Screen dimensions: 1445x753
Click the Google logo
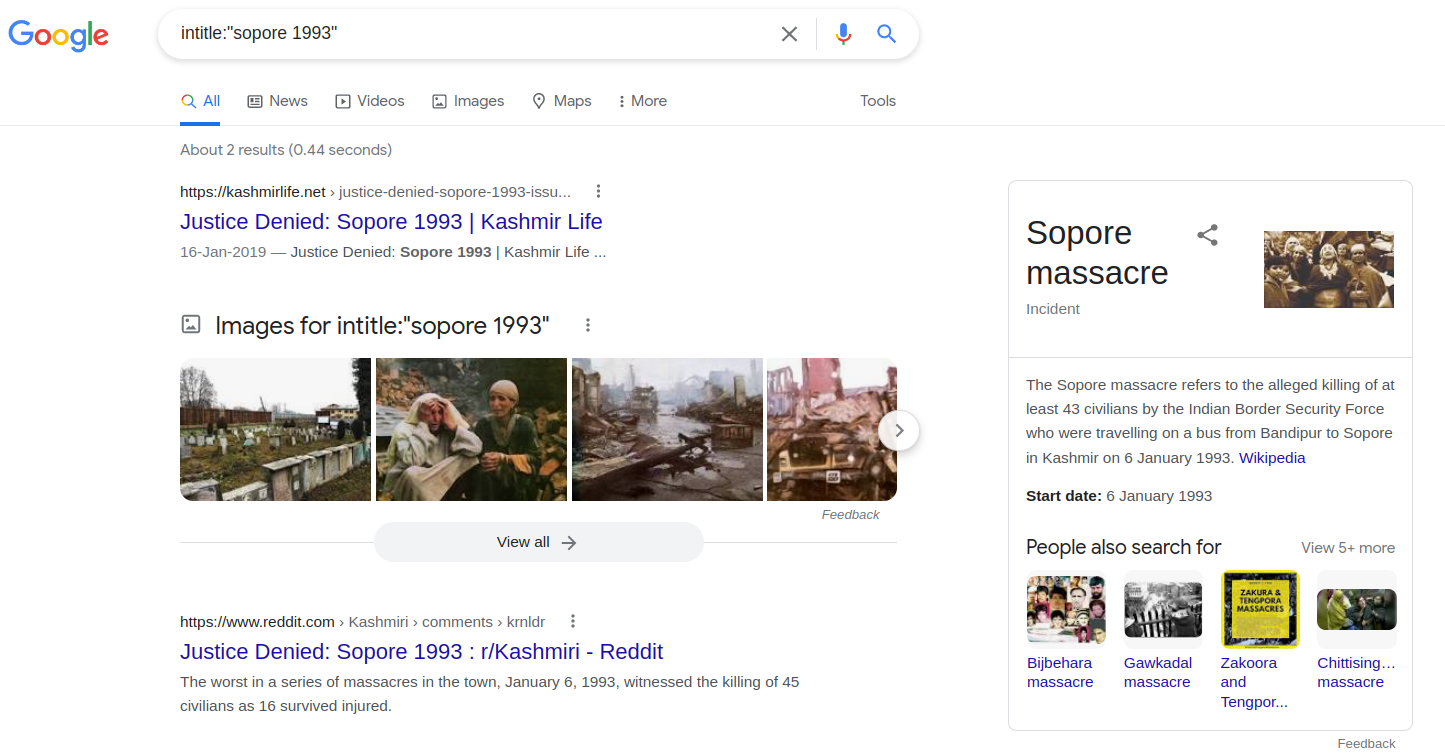(x=59, y=35)
